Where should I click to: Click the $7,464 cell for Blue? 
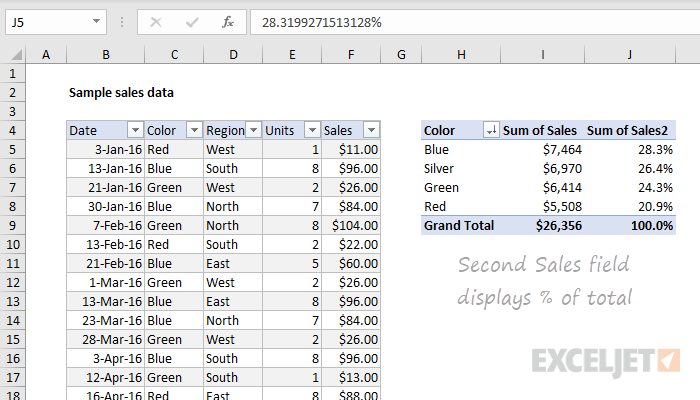(544, 149)
